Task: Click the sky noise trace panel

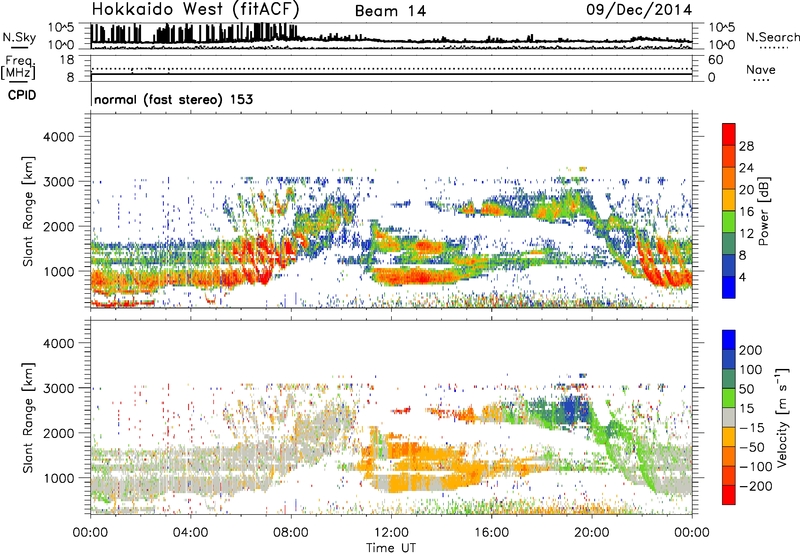Action: coord(391,36)
